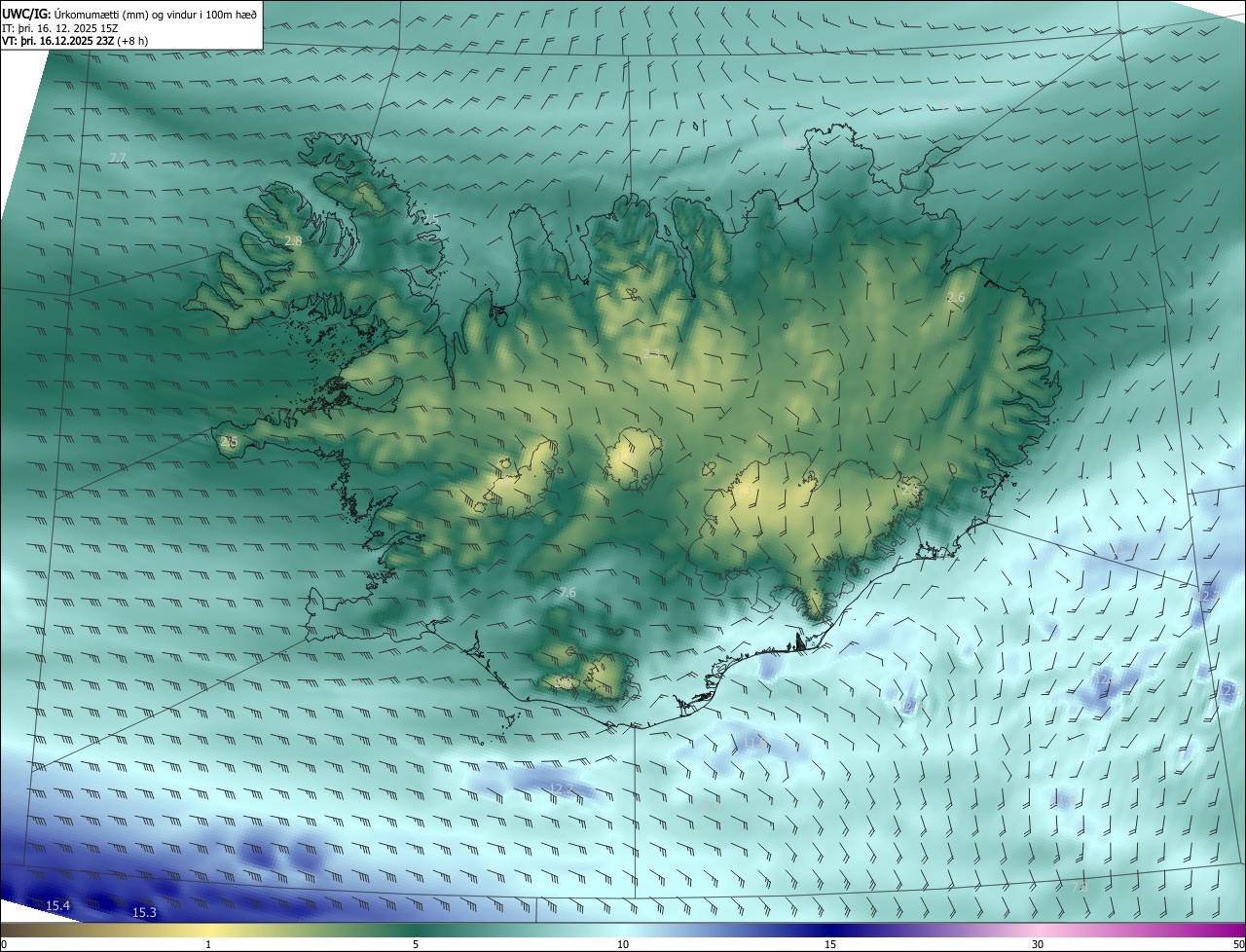Click the 7.7 value label on the map
Viewport: 1246px width, 952px height.
[118, 158]
